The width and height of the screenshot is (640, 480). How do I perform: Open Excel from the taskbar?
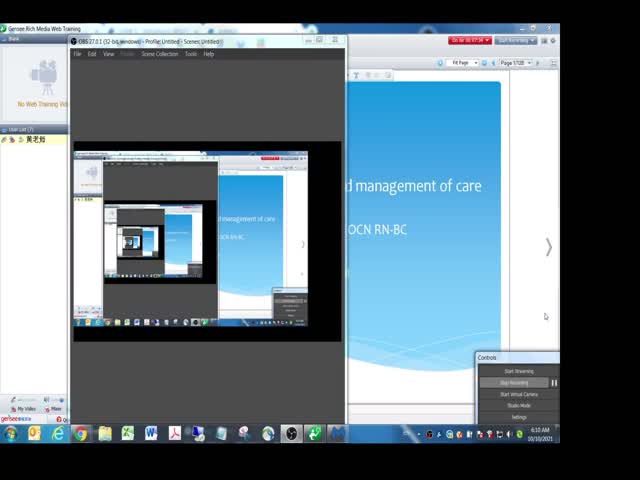coord(128,433)
